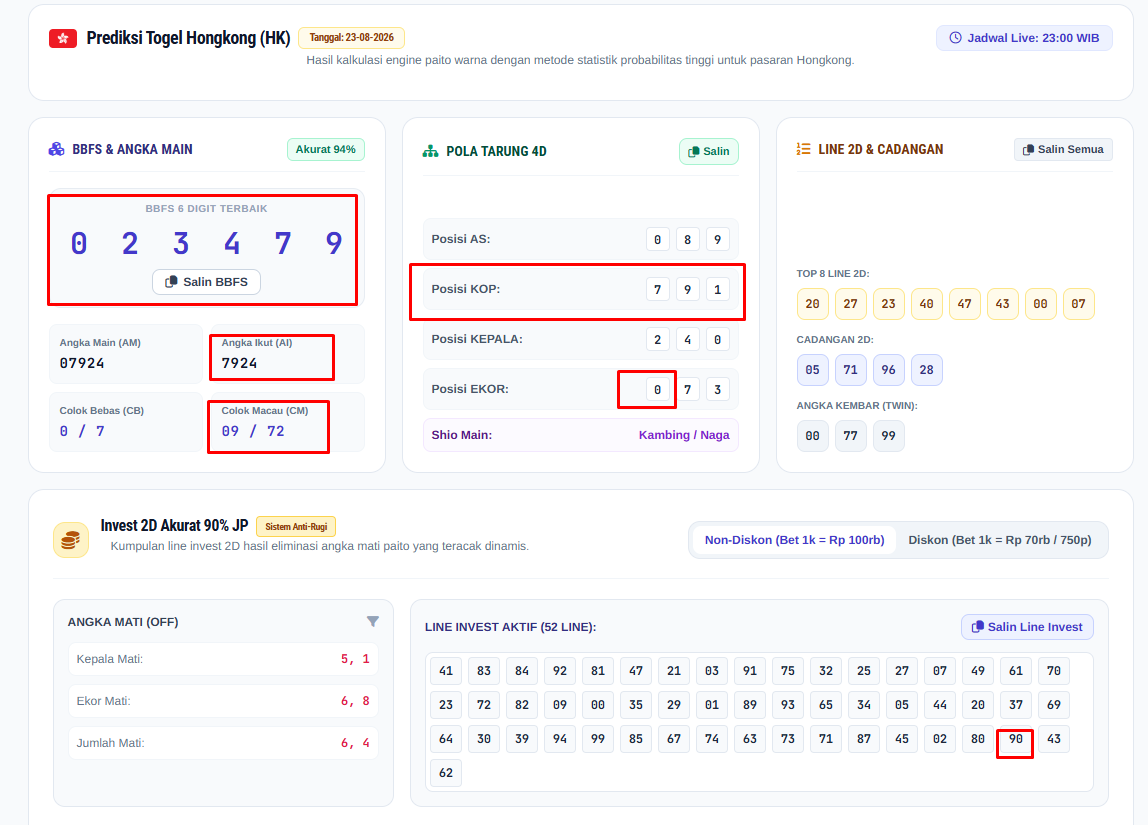The height and width of the screenshot is (825, 1148).
Task: Click Colok Macau (CM) value 09 / 72
Action: point(253,431)
